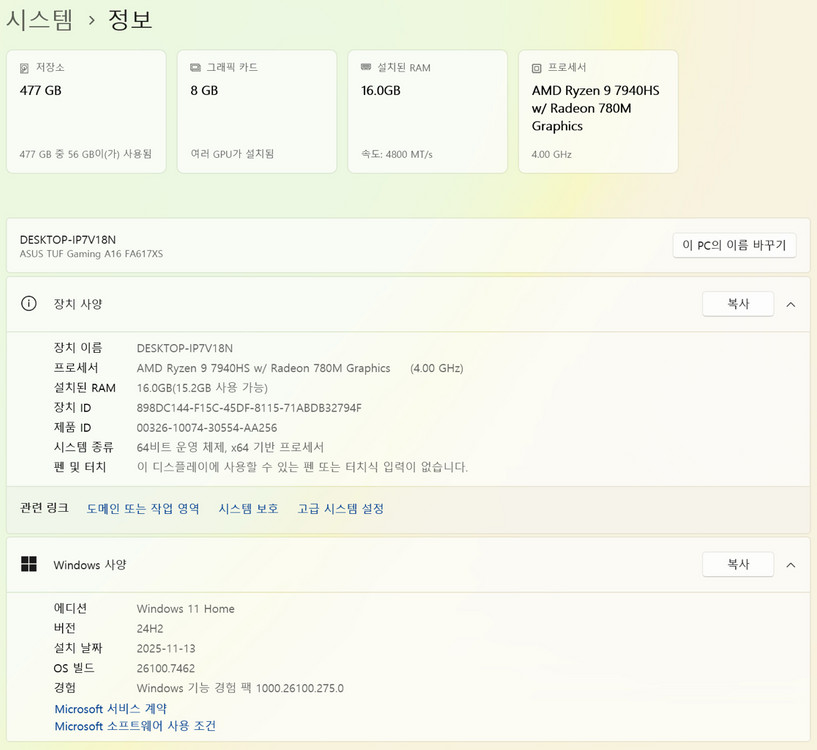Click the ASUS TUF Gaming A16 model text
The width and height of the screenshot is (817, 750).
coord(91,254)
